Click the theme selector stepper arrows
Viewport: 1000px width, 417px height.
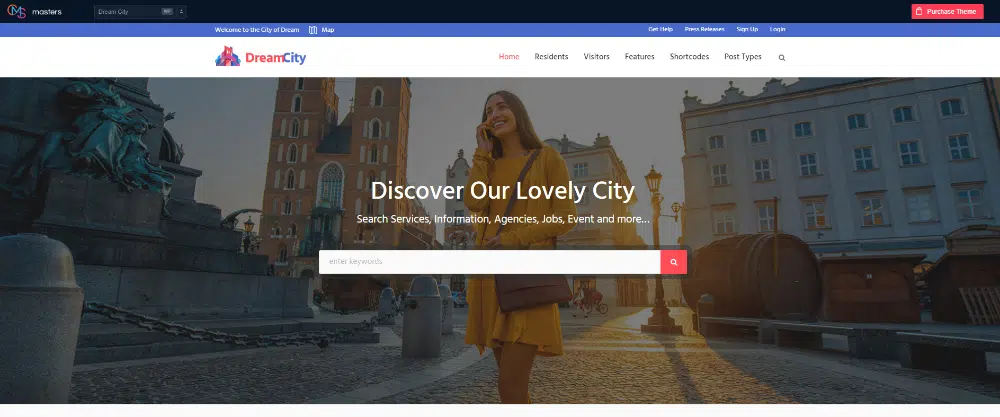pos(181,12)
